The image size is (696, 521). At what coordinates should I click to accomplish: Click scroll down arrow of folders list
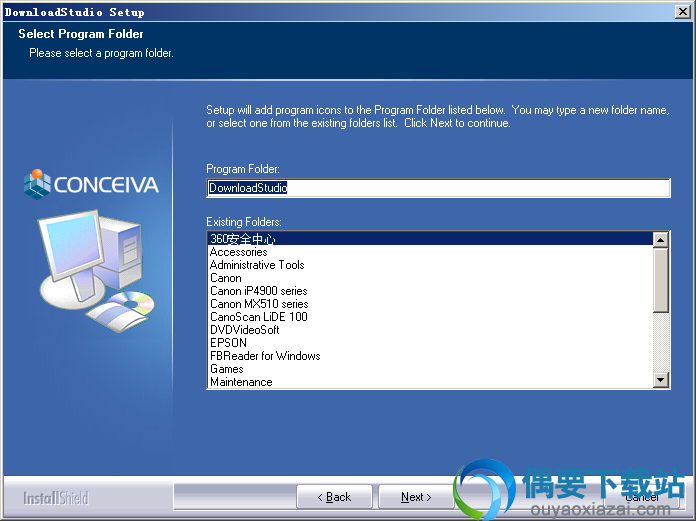pyautogui.click(x=661, y=380)
